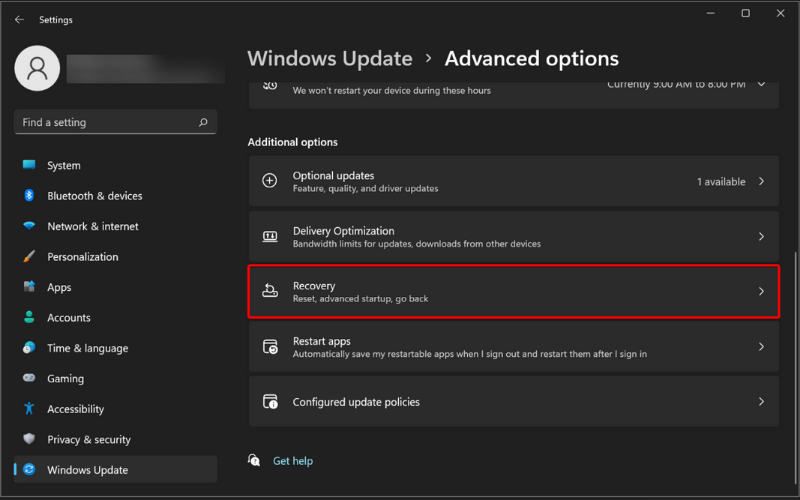Click the Windows Update sync icon

coord(29,469)
